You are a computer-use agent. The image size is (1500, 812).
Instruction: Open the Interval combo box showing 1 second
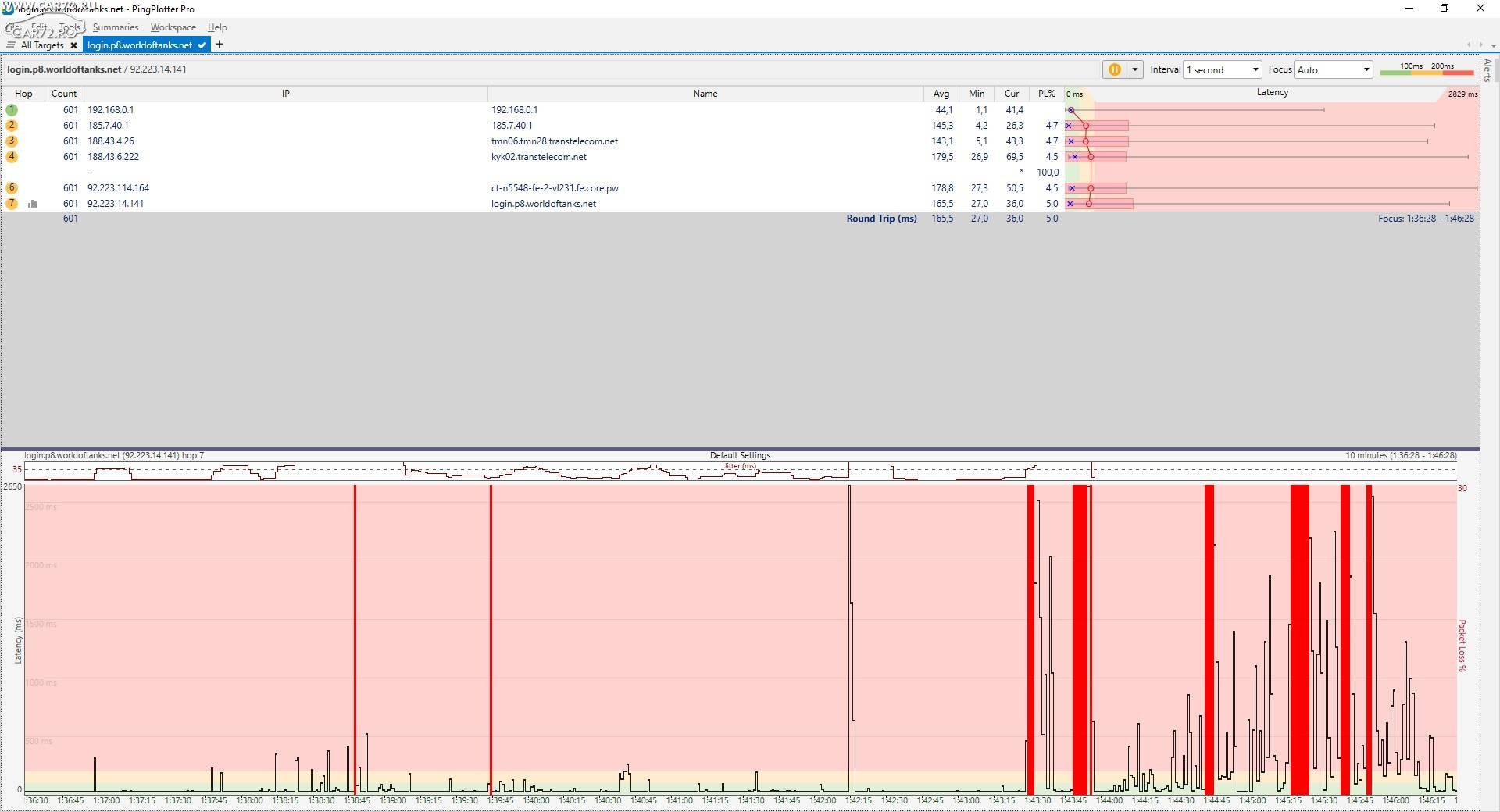click(x=1223, y=69)
